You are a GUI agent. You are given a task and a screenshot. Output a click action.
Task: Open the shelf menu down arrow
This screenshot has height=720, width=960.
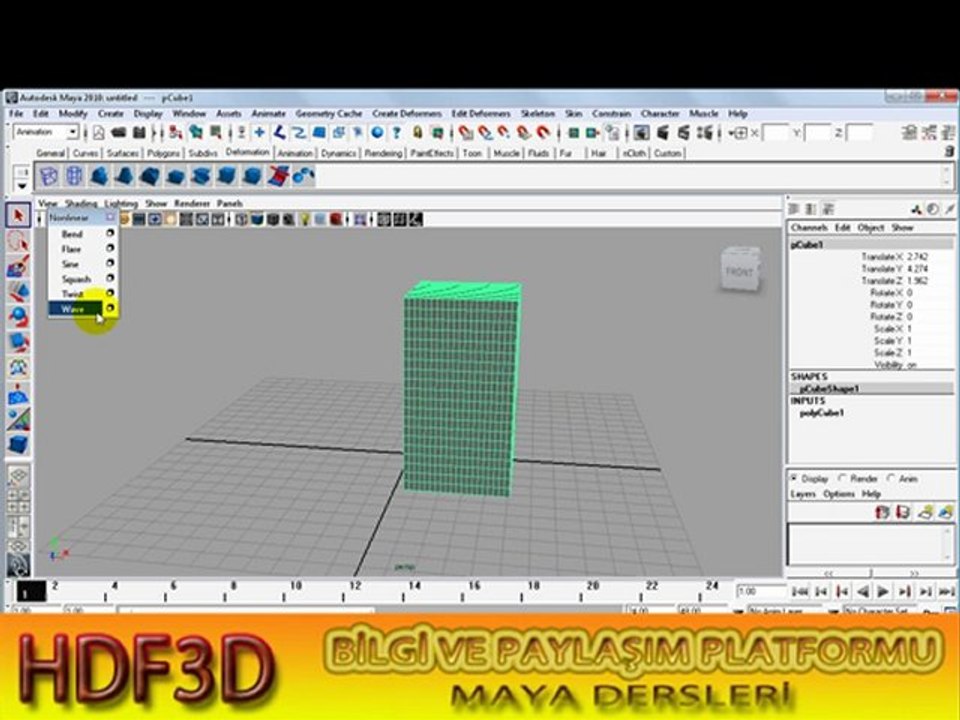pyautogui.click(x=22, y=186)
